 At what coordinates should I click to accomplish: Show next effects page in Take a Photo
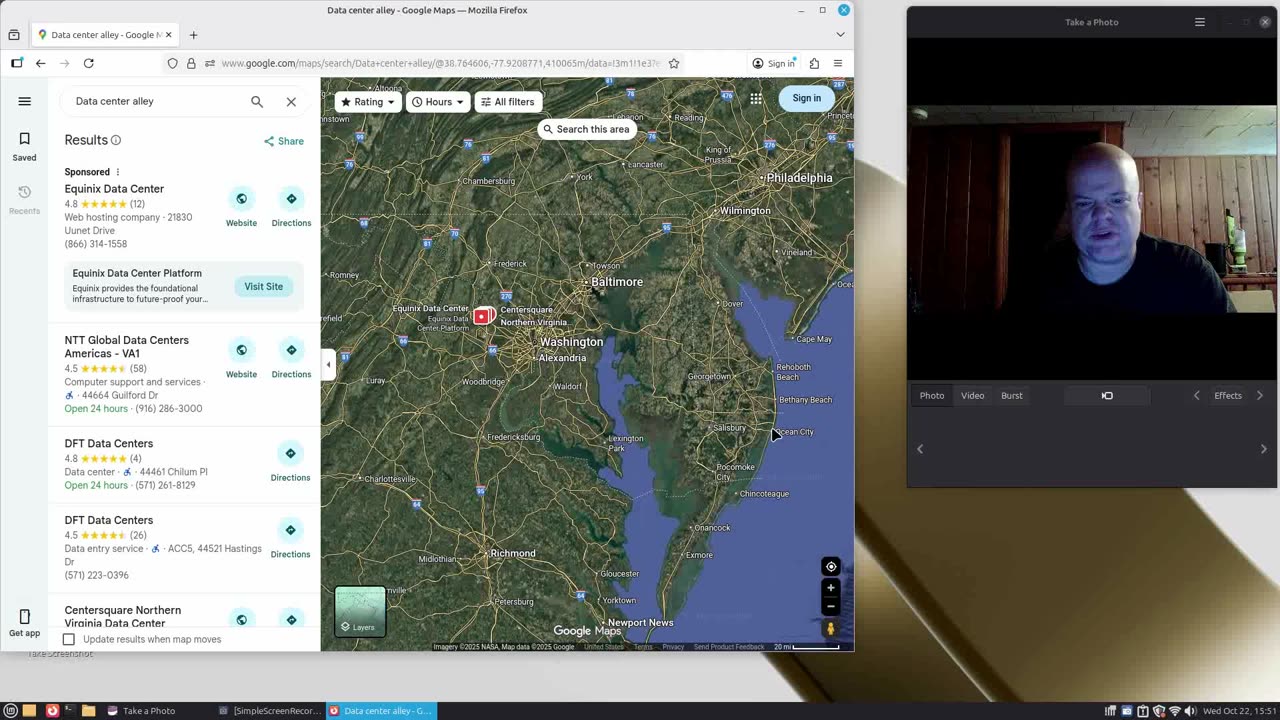pos(1259,395)
